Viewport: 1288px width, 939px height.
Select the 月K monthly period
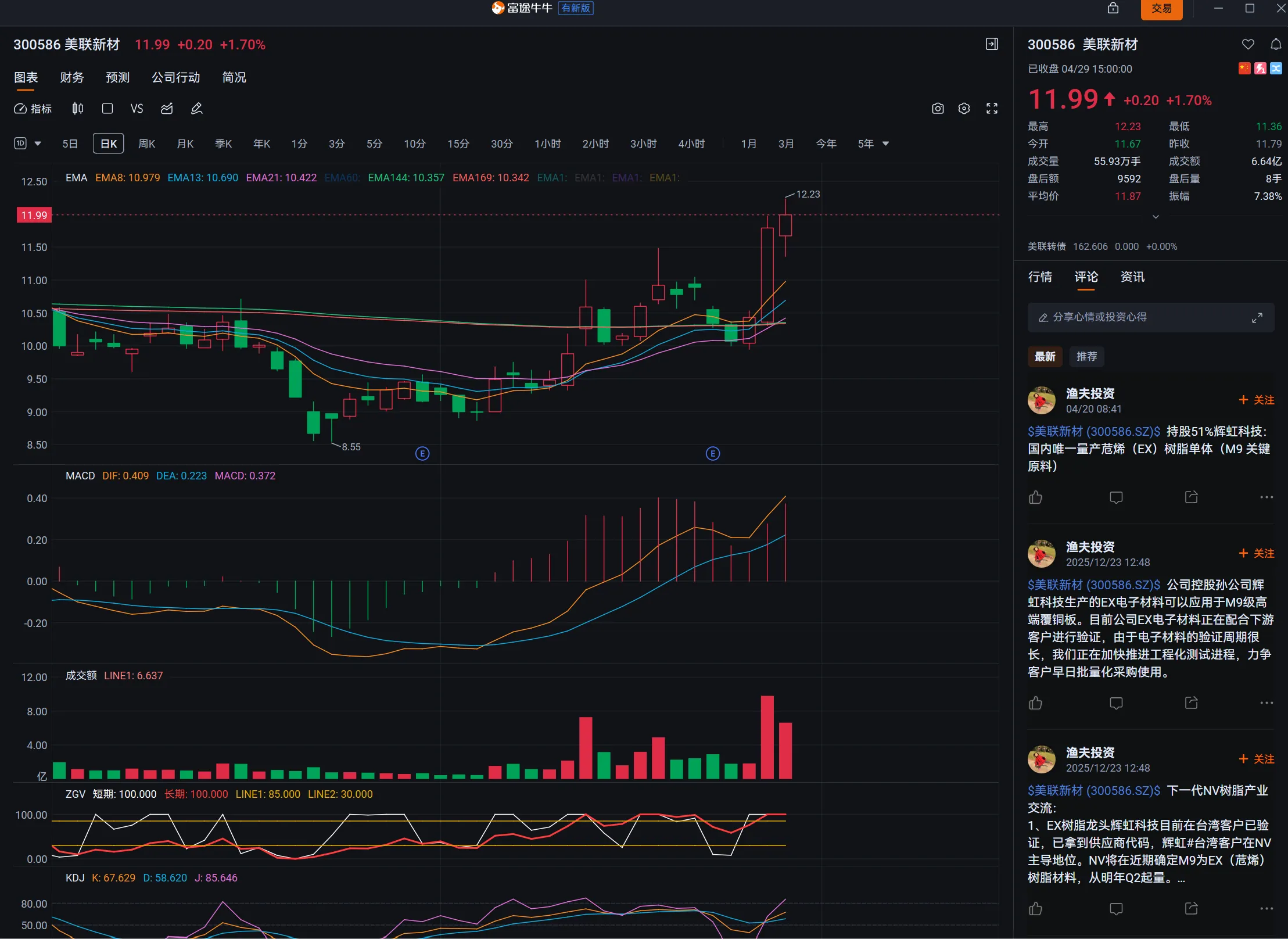tap(185, 144)
